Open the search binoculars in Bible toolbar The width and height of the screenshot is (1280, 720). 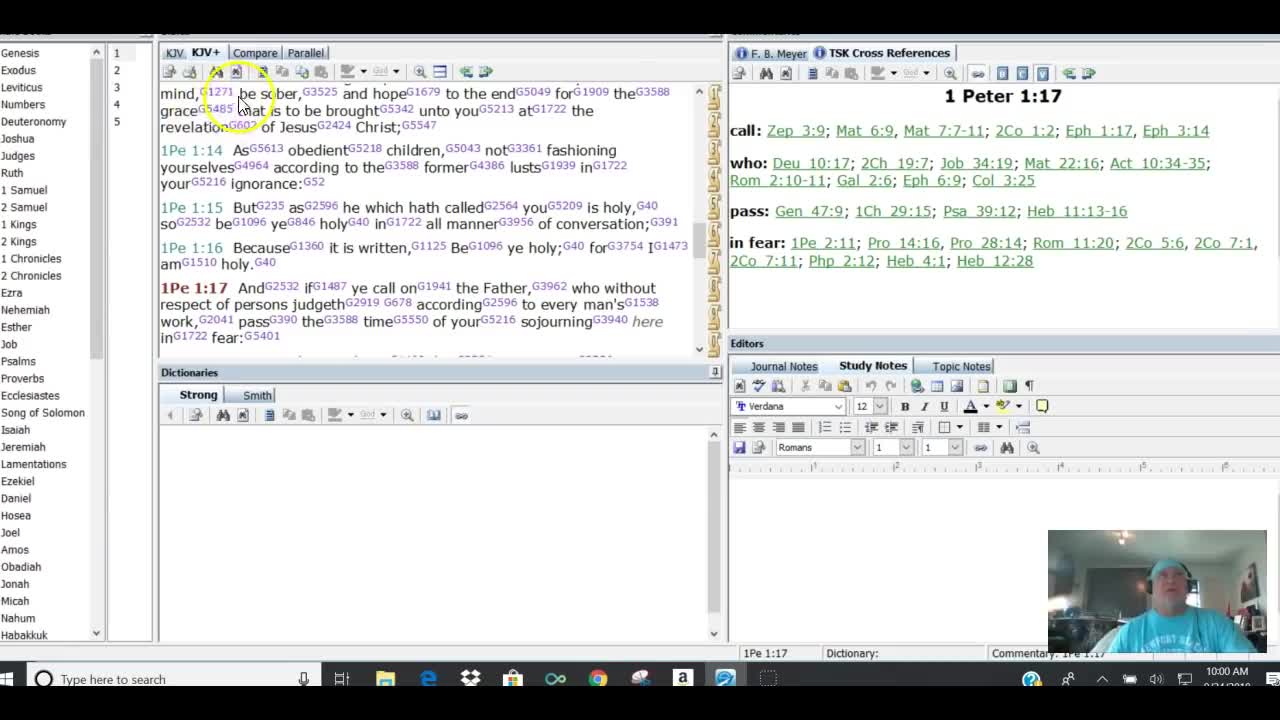click(216, 72)
